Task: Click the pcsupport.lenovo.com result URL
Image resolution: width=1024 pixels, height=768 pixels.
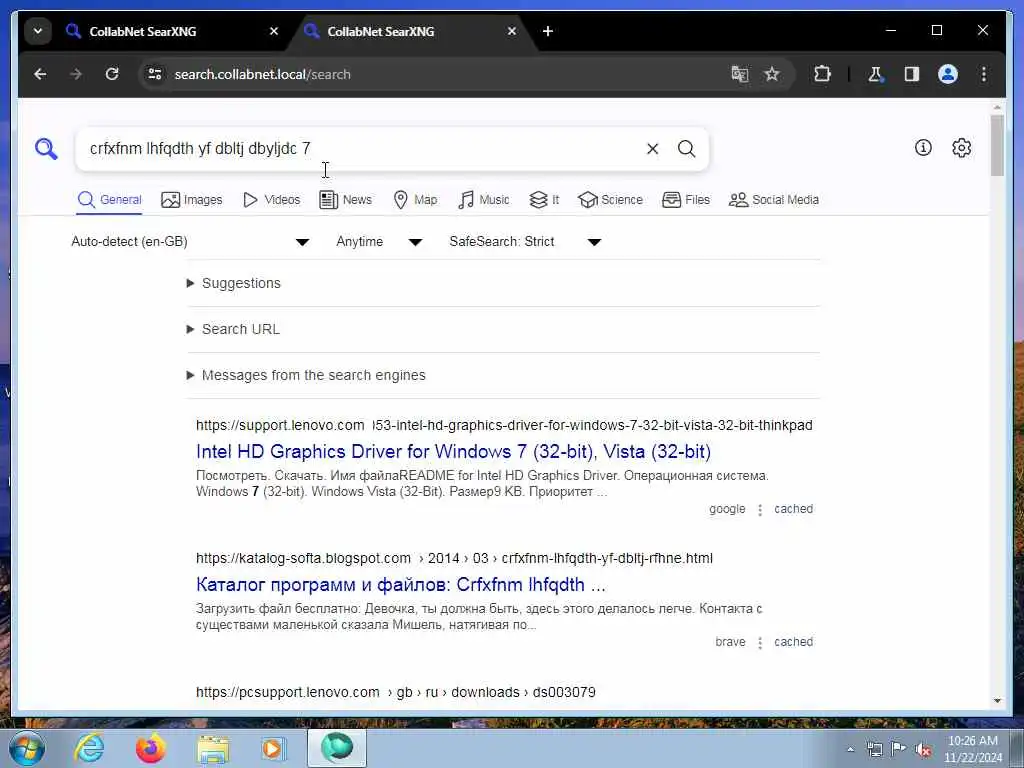Action: click(x=396, y=692)
